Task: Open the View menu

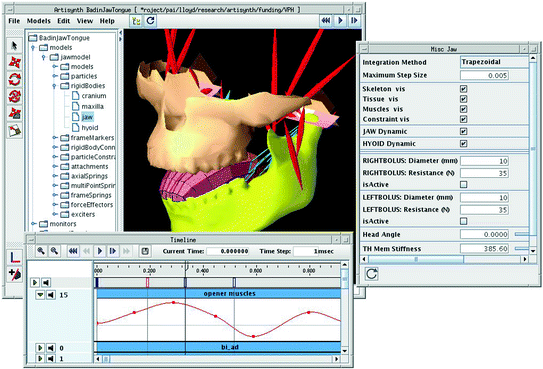Action: tap(85, 21)
